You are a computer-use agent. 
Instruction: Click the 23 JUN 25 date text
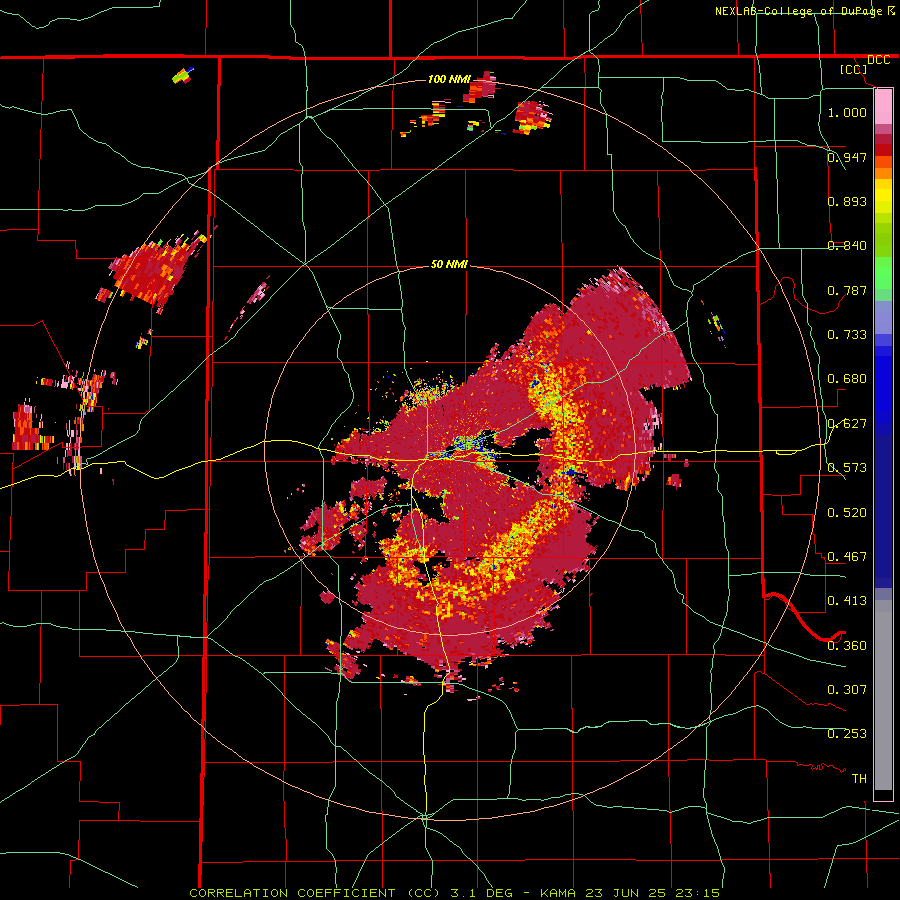click(625, 893)
